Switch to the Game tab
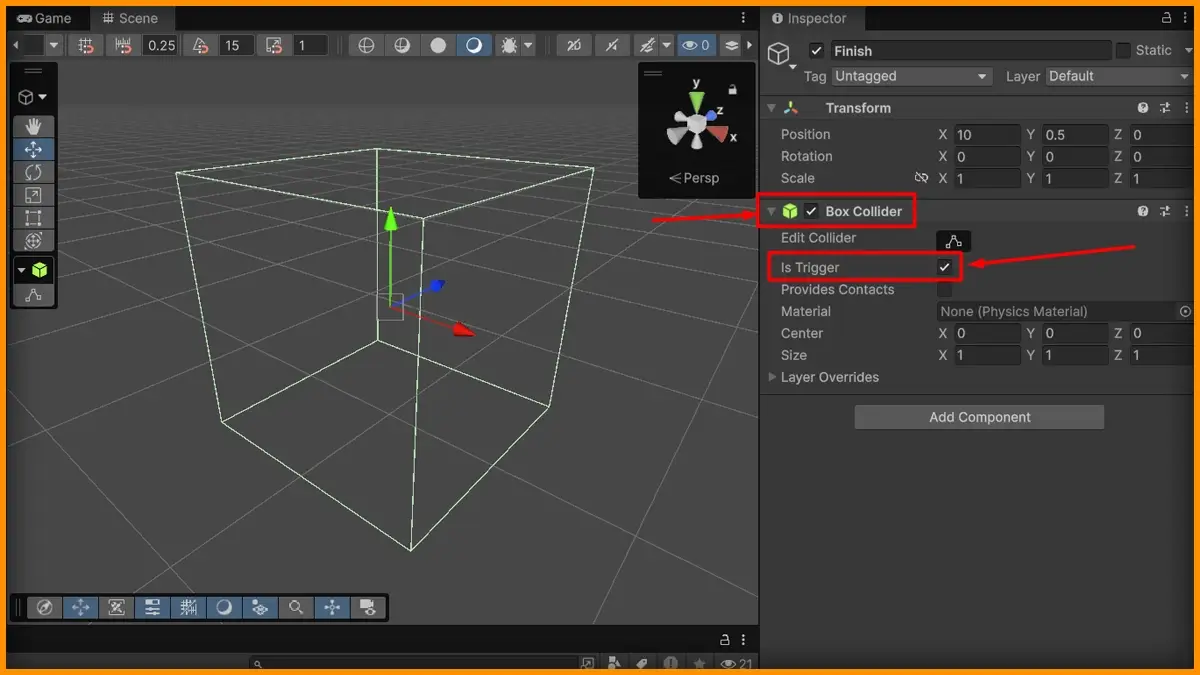 [x=43, y=18]
